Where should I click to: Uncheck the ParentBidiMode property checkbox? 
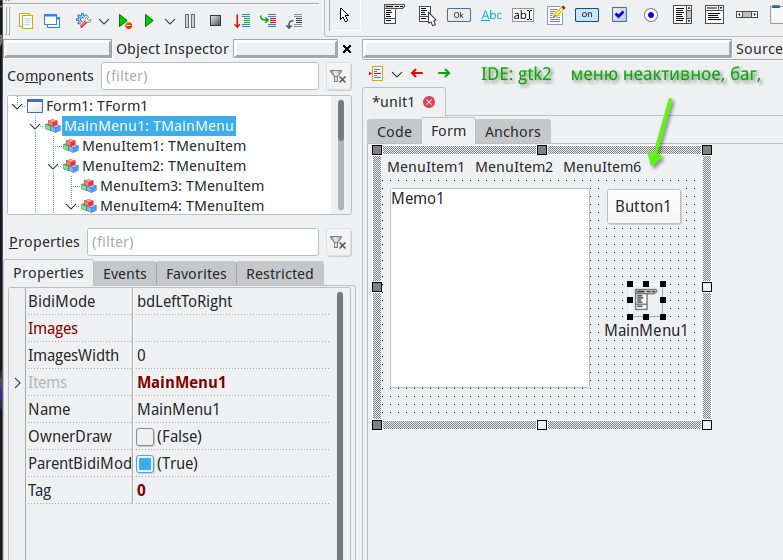click(x=145, y=464)
